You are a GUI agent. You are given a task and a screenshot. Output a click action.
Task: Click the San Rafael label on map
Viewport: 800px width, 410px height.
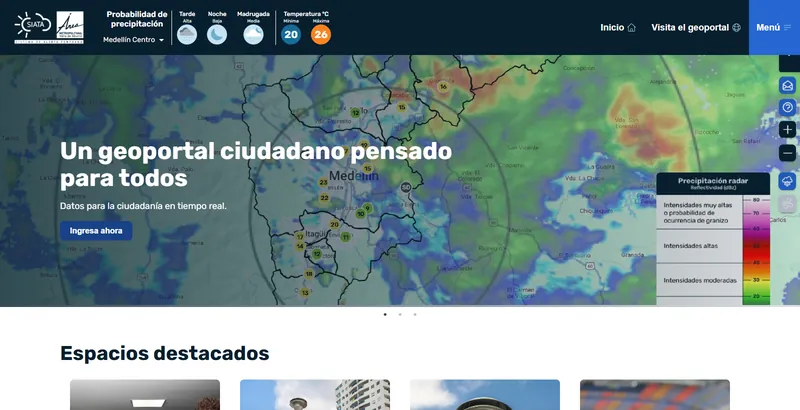746,141
